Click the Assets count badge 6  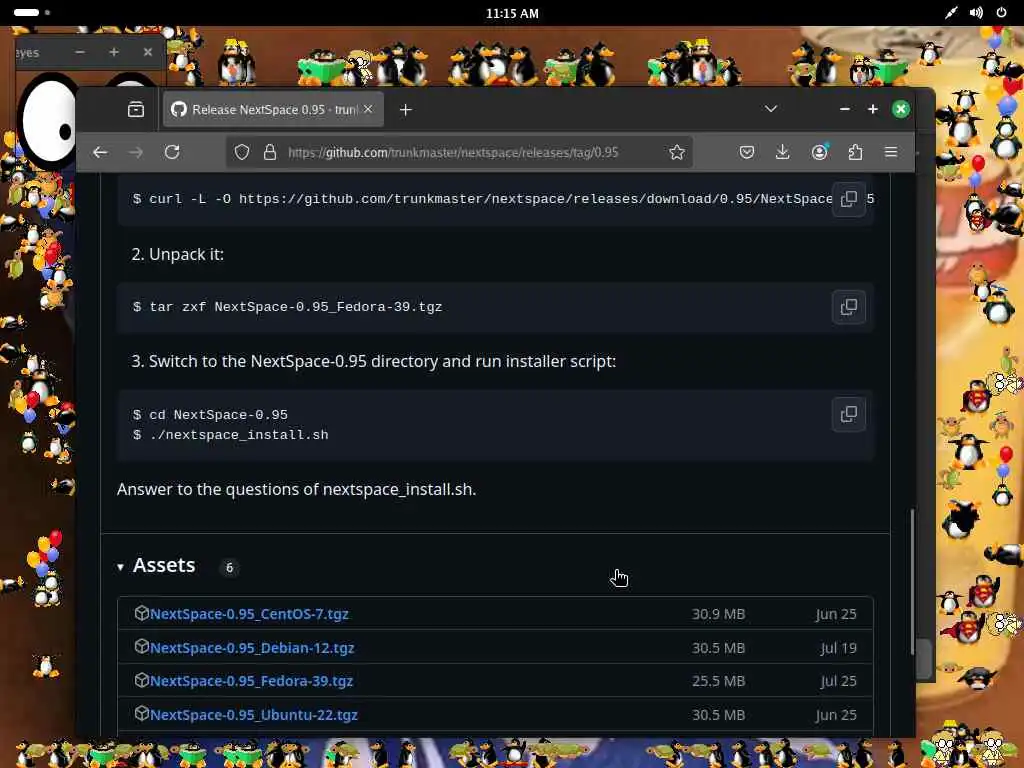coord(229,568)
